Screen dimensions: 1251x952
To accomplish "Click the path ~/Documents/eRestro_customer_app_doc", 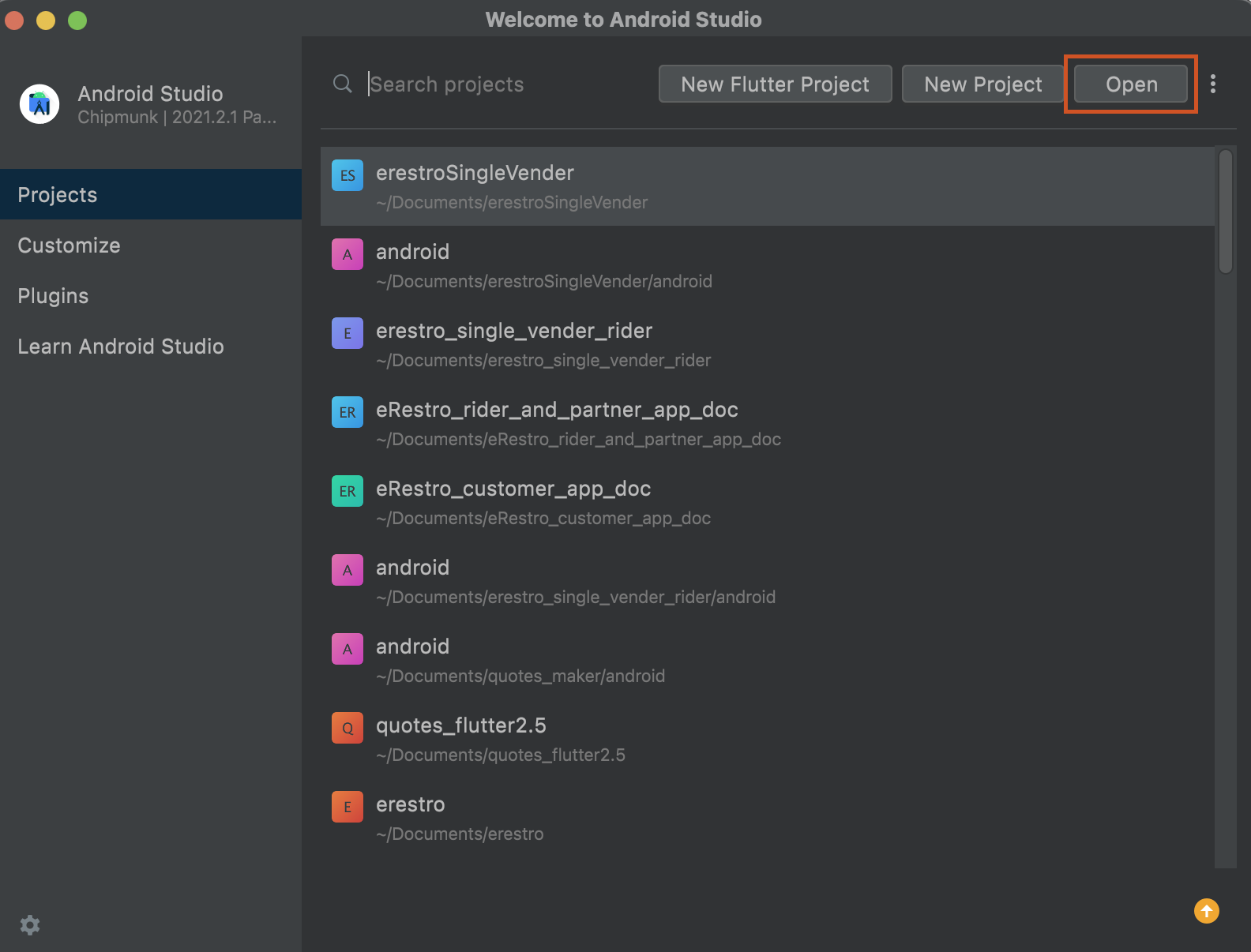I will coord(543,518).
